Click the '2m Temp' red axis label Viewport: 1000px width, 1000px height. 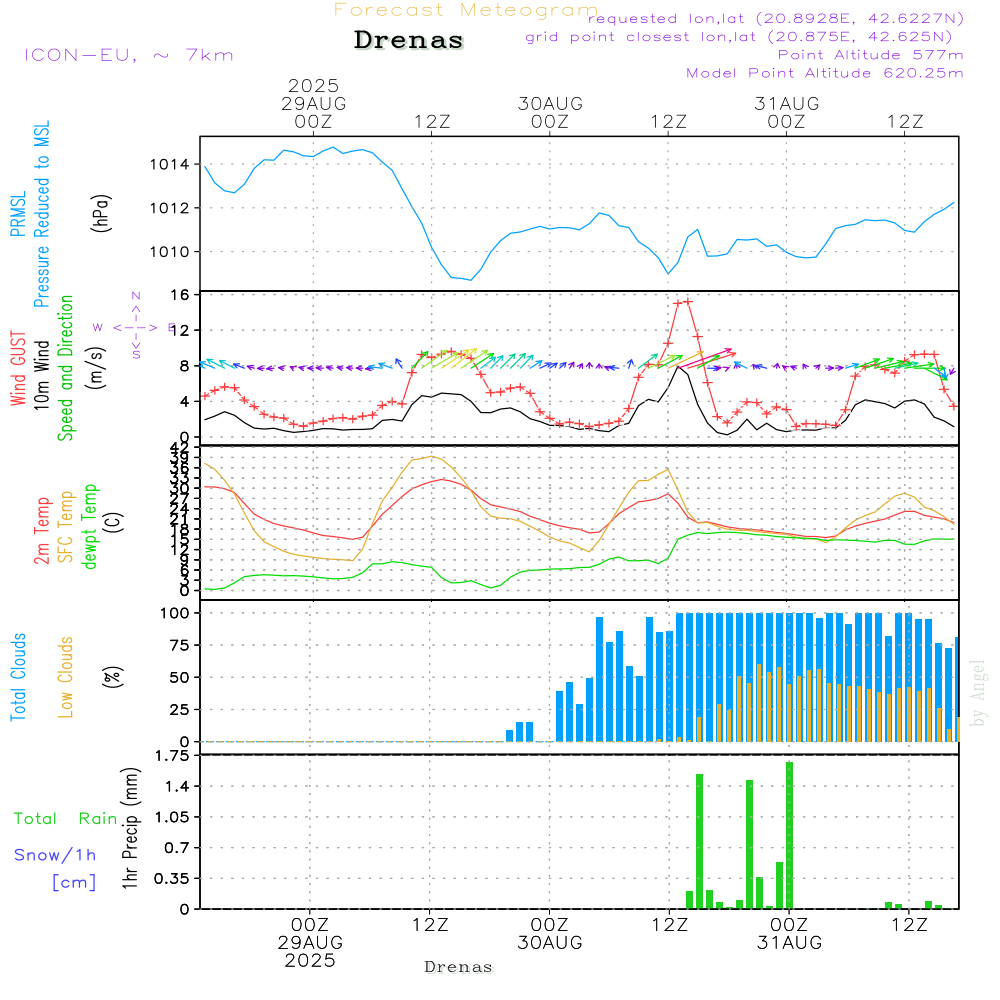41,531
